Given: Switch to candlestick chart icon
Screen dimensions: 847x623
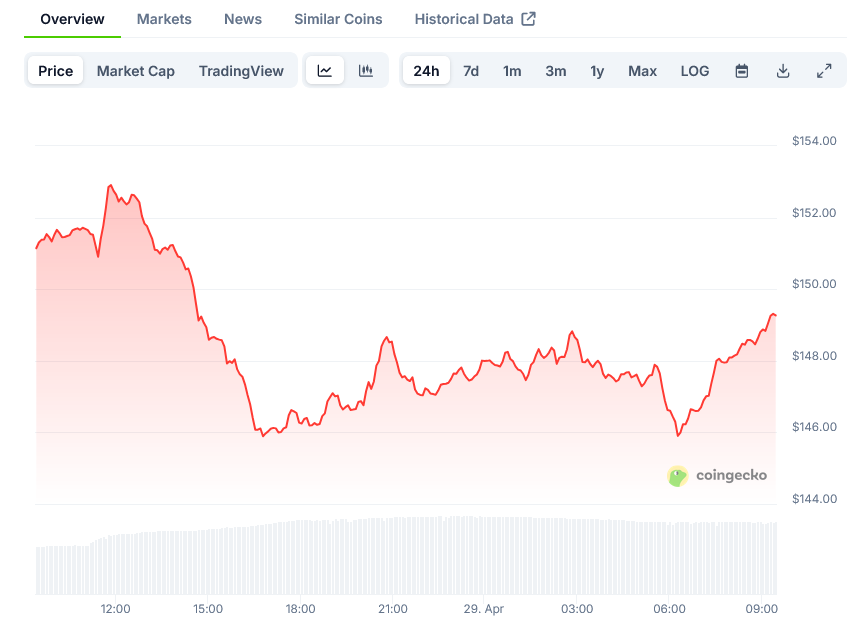Looking at the screenshot, I should (x=366, y=71).
